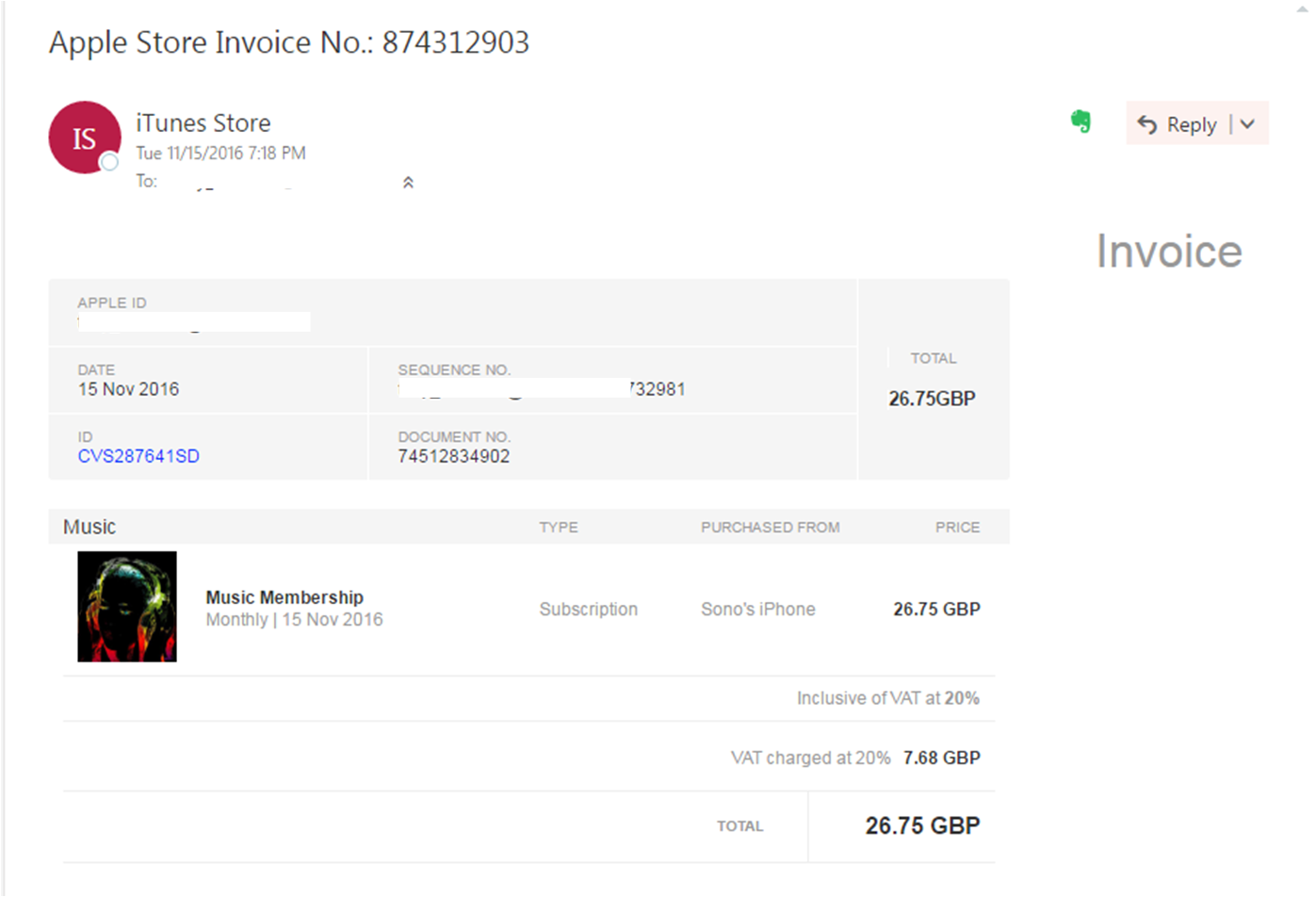The height and width of the screenshot is (897, 1316).
Task: Click the VAT charged amount 7.68 GBP
Action: click(x=941, y=758)
